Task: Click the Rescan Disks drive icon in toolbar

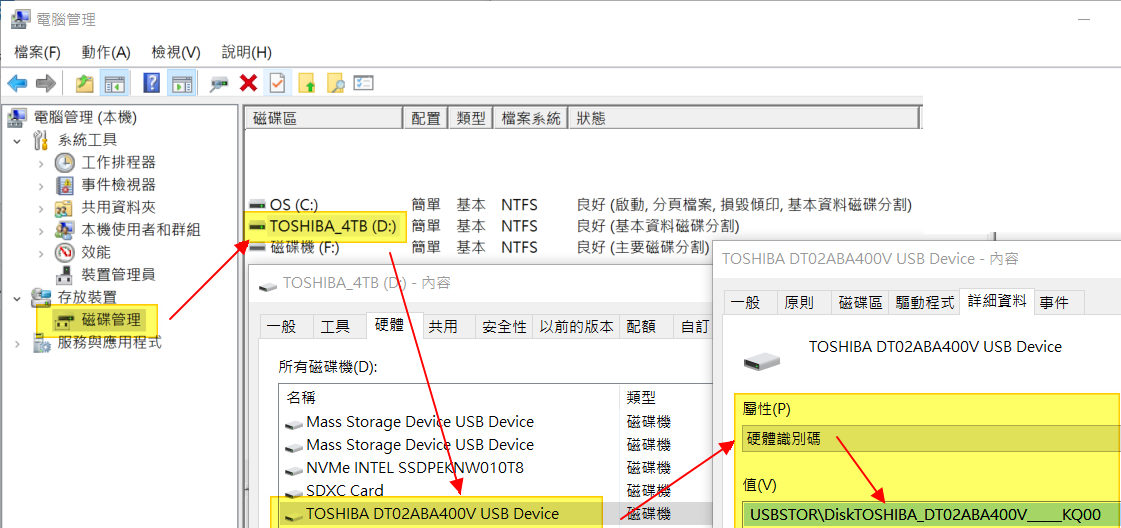Action: (x=219, y=84)
